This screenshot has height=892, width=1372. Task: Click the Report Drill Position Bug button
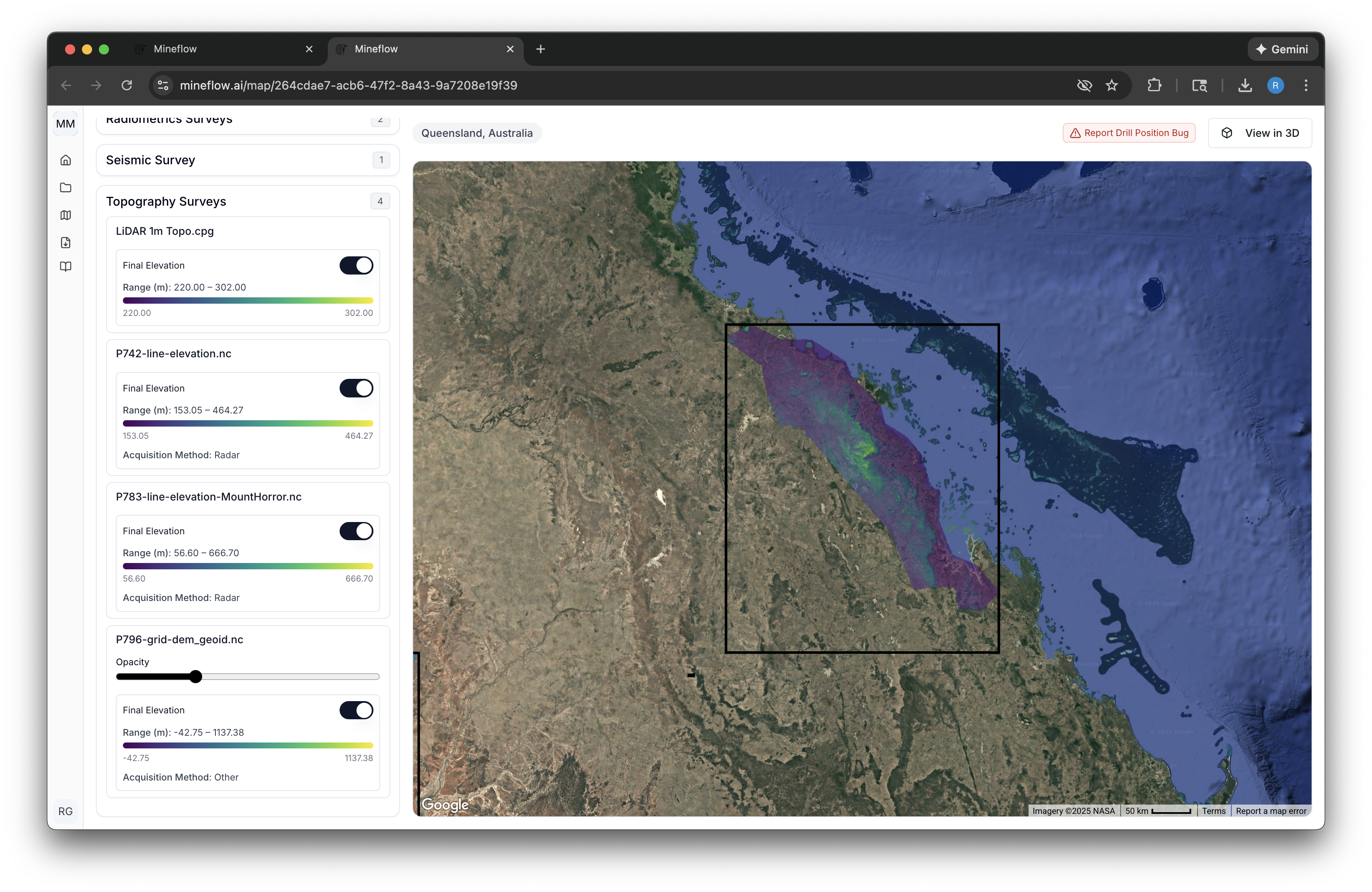(1128, 133)
